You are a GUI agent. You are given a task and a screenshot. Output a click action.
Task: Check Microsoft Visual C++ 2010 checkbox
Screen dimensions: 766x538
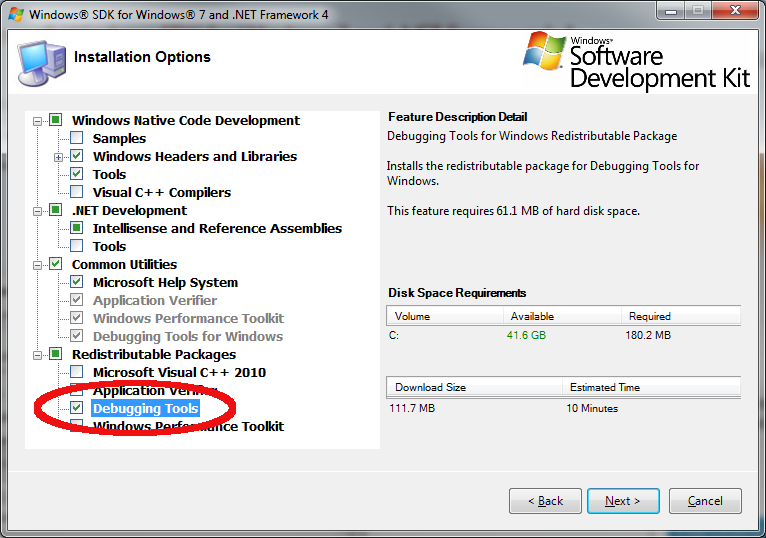(x=77, y=373)
